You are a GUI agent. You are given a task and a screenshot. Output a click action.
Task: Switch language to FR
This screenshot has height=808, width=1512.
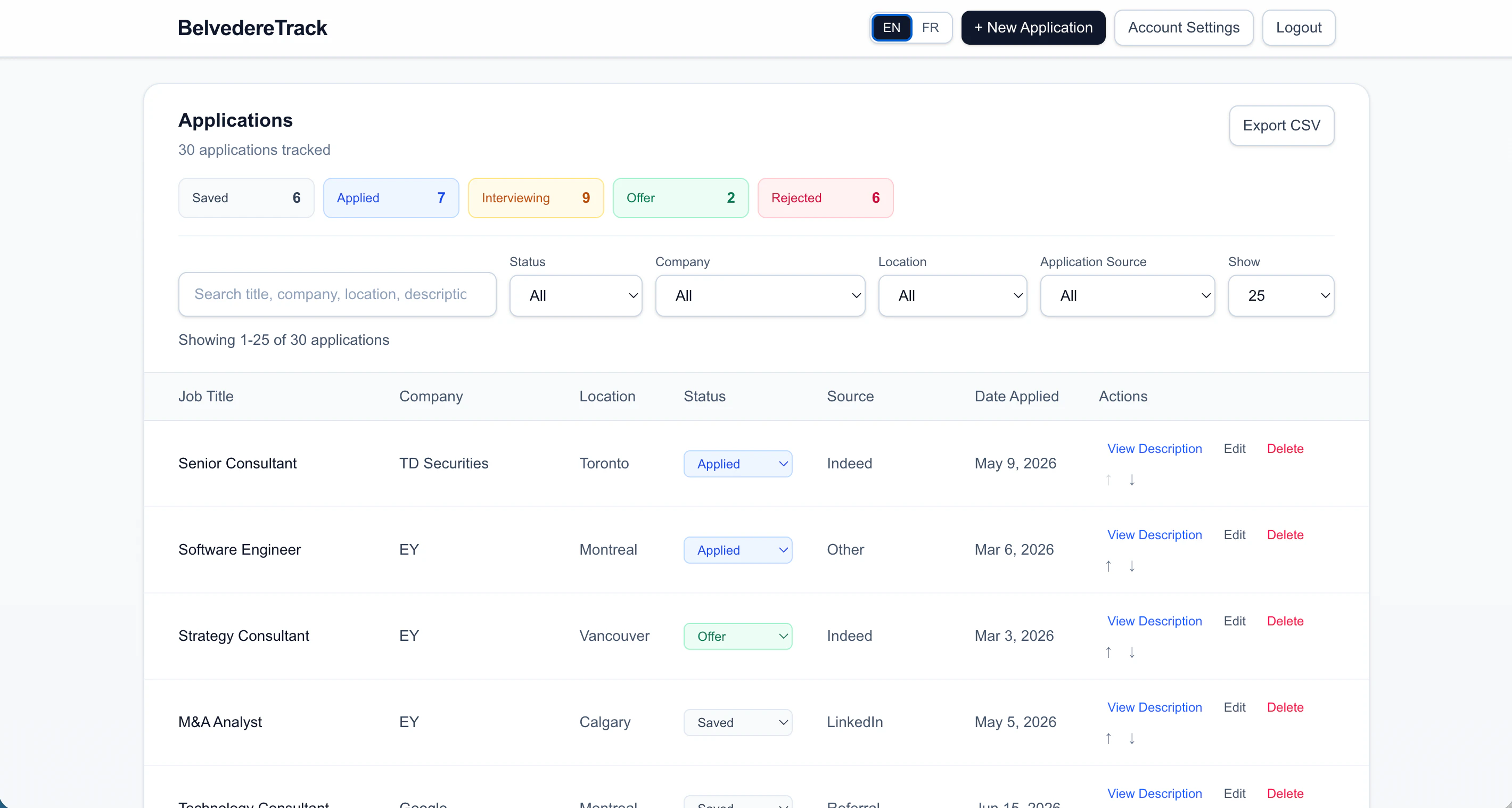point(930,28)
